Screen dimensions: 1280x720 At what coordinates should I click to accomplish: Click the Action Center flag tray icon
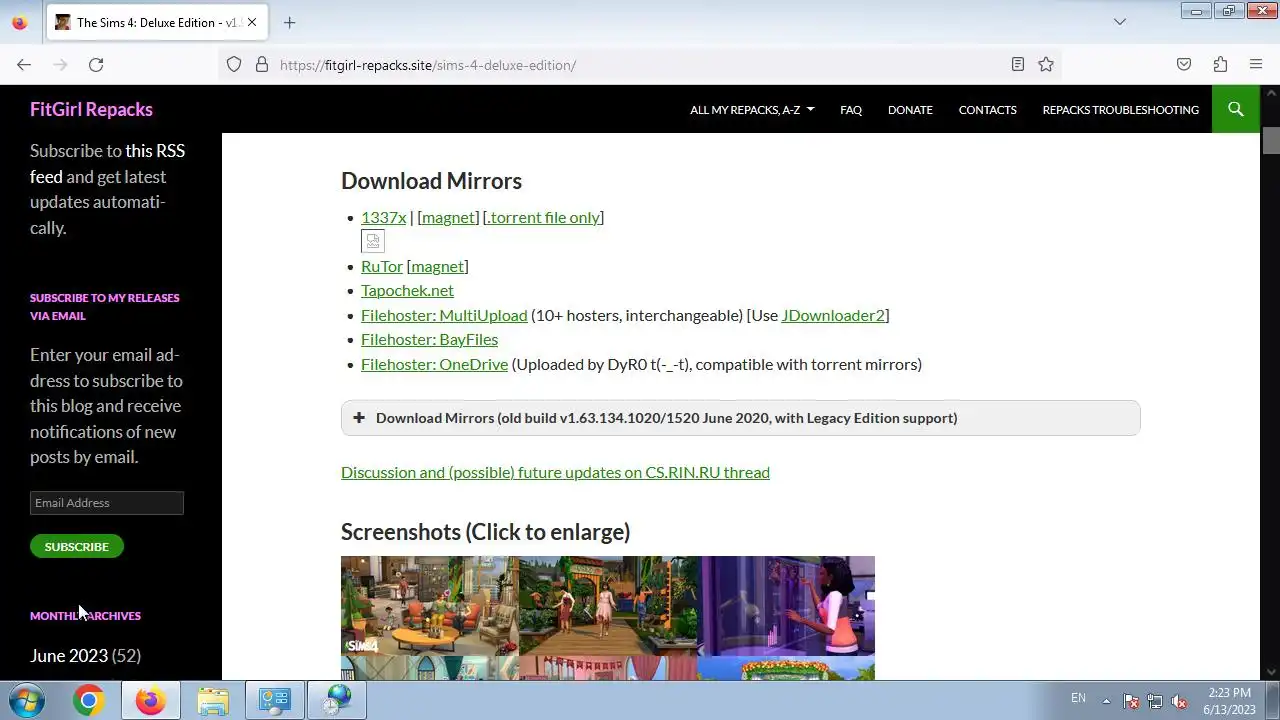click(1131, 701)
